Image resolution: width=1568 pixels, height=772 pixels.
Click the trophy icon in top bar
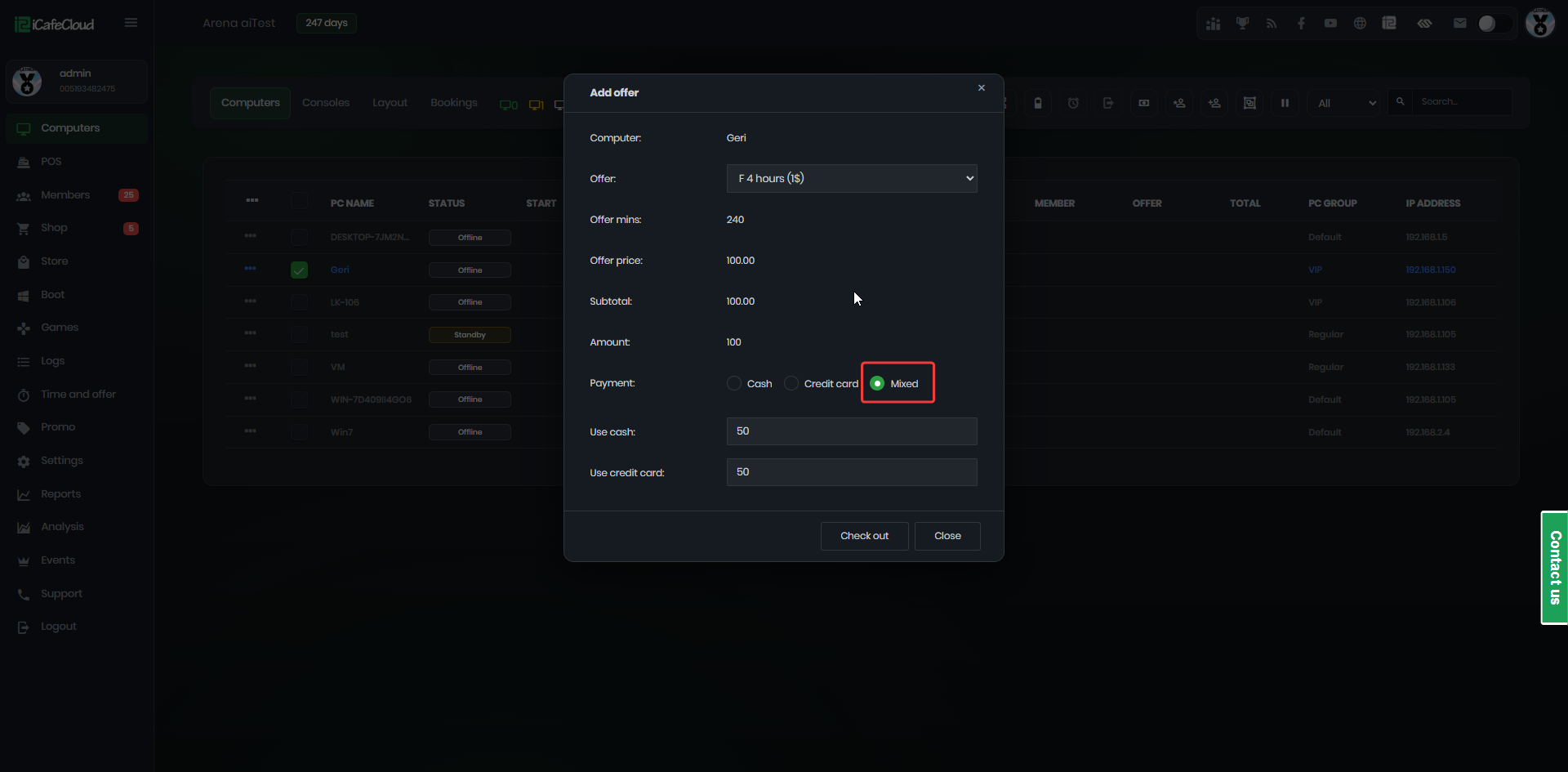(x=1242, y=24)
